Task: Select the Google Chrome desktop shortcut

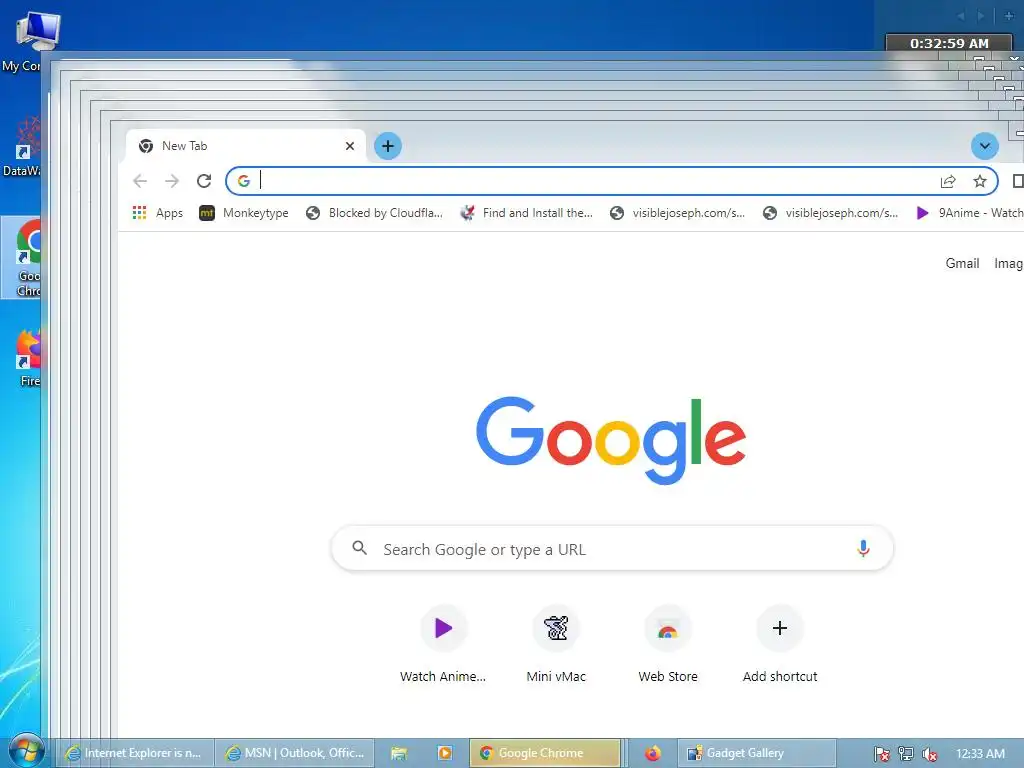Action: pos(21,259)
